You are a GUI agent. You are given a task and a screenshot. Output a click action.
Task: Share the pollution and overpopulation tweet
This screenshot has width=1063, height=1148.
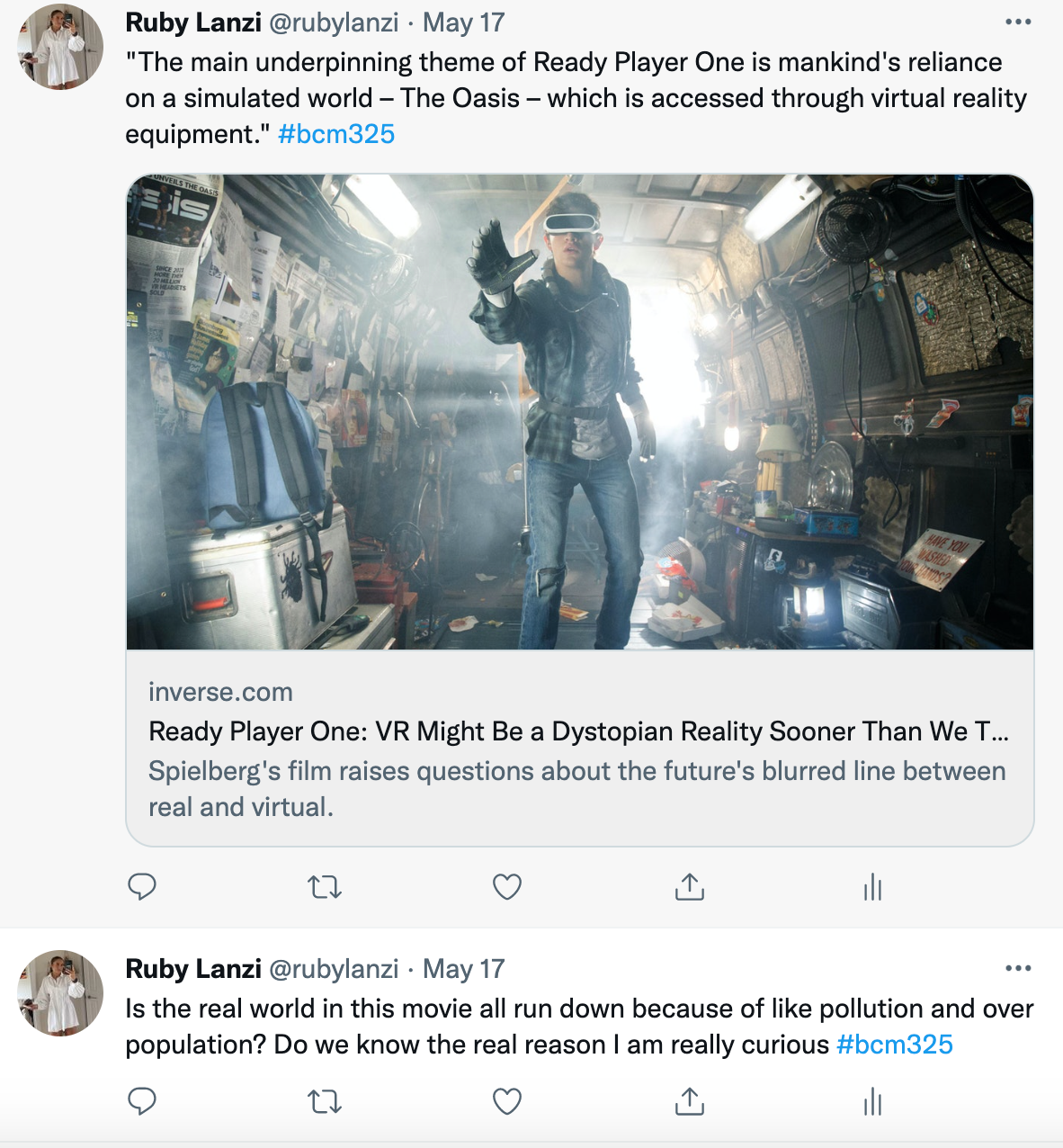[x=690, y=1101]
